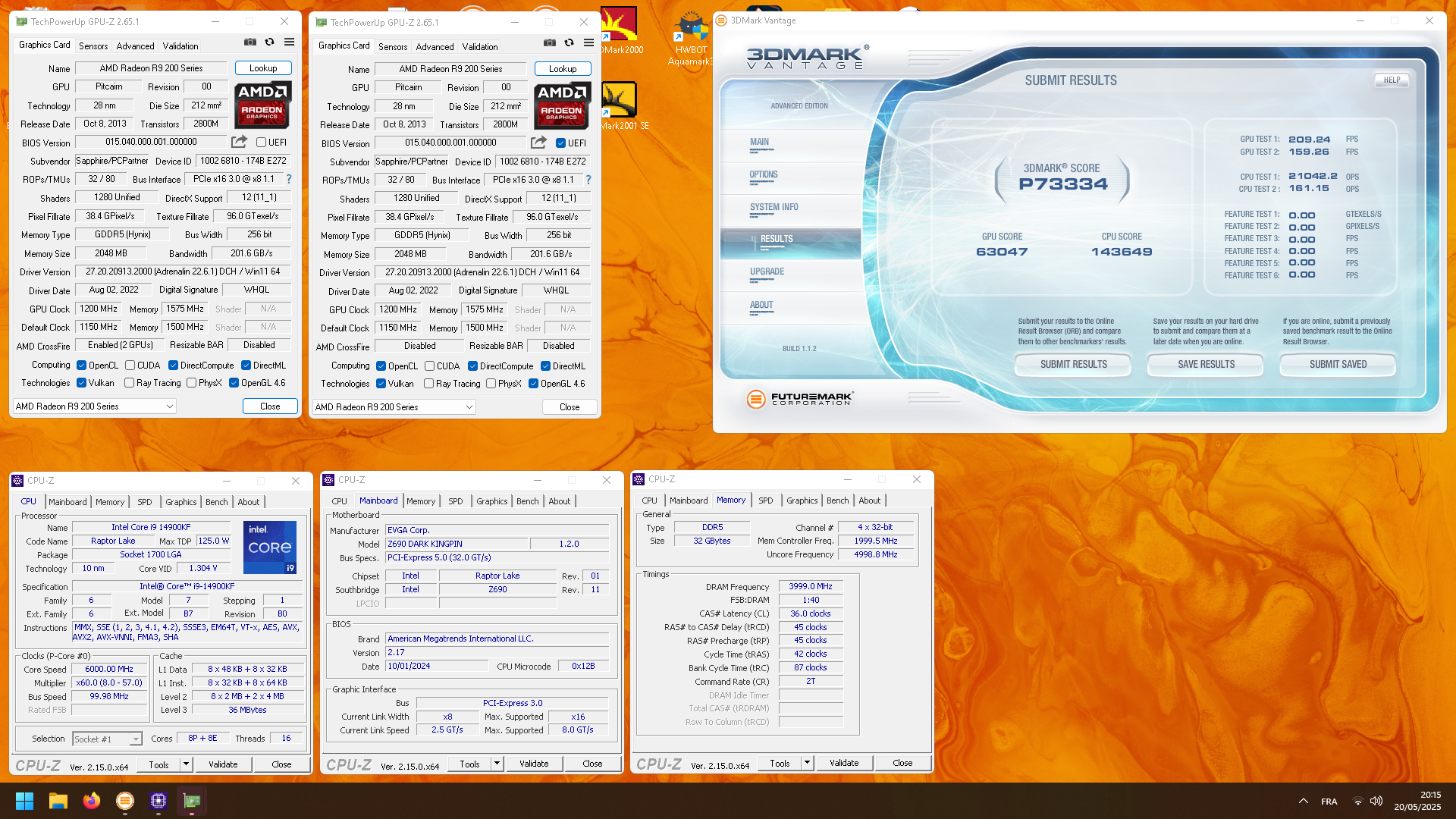This screenshot has height=819, width=1456.
Task: Click 3DMark Vantage taskbar icon
Action: (x=125, y=801)
